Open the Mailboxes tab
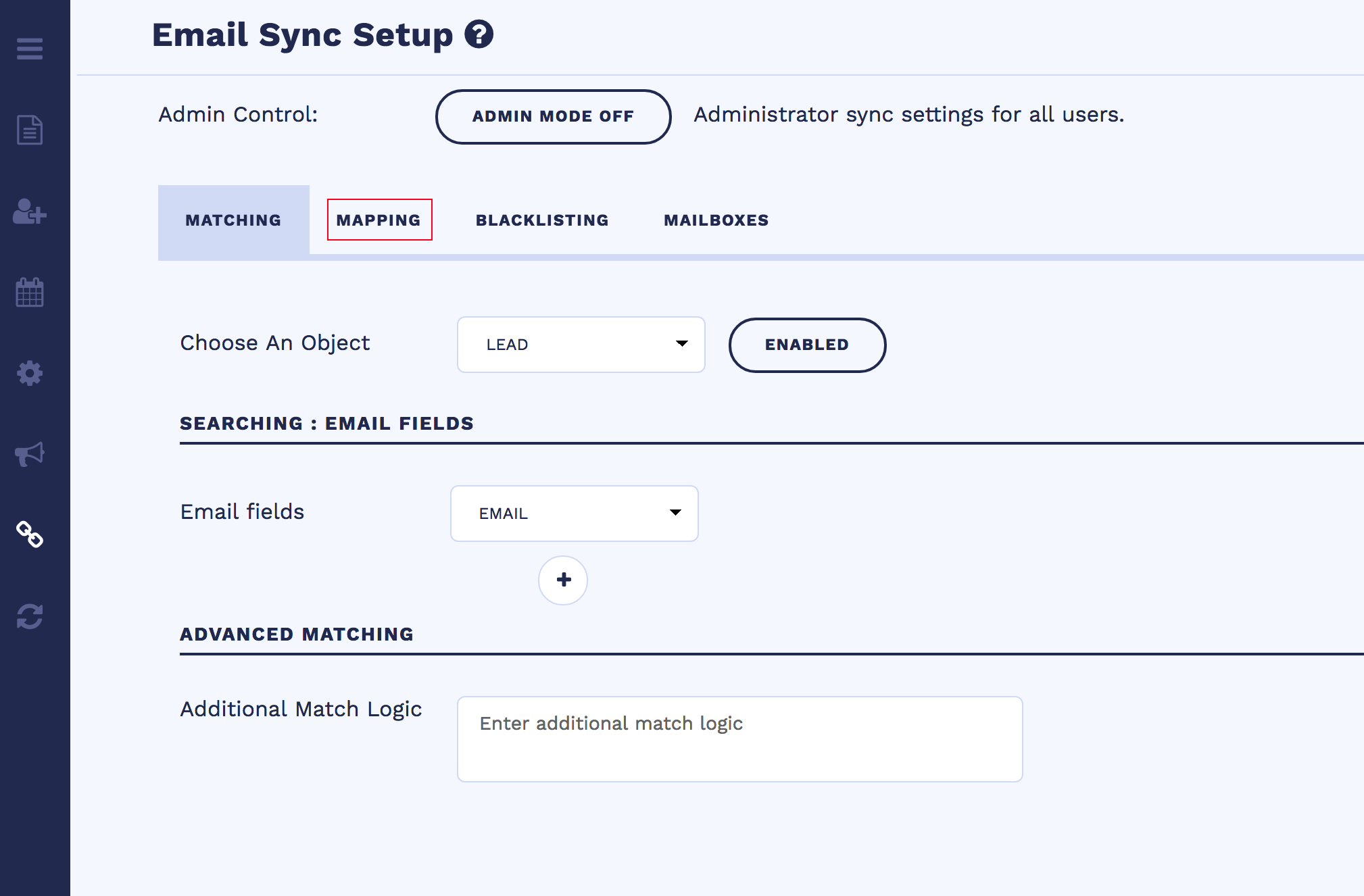This screenshot has height=896, width=1364. 716,220
